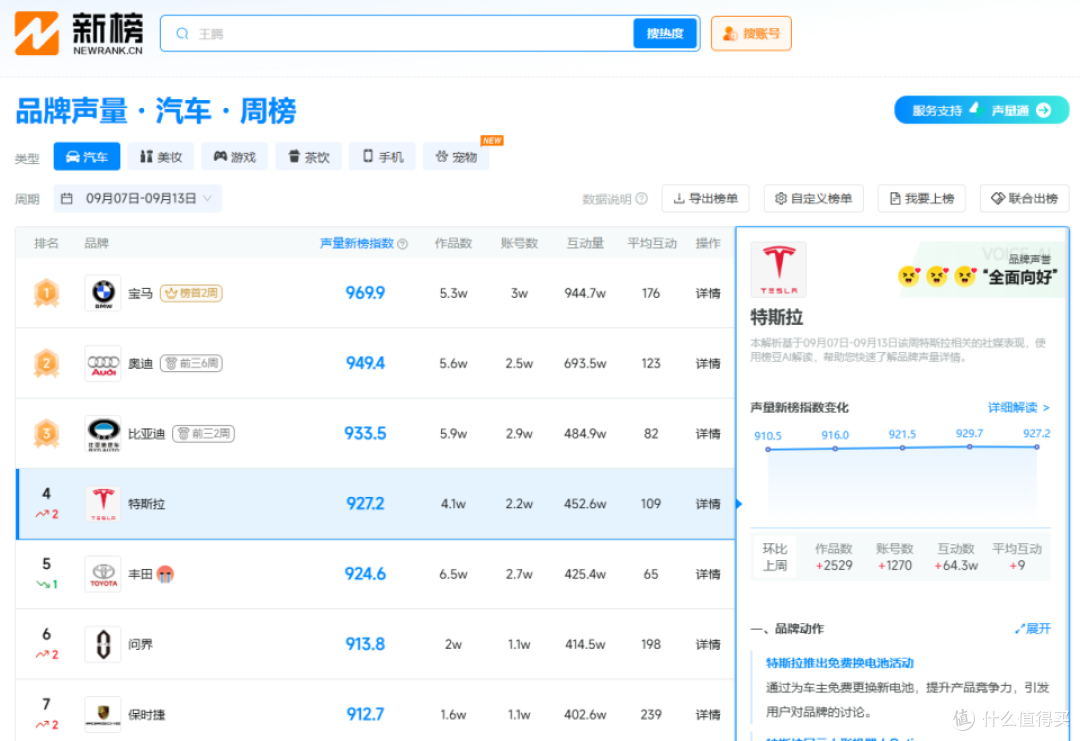
Task: Click the 平均互动 column header
Action: tap(652, 243)
